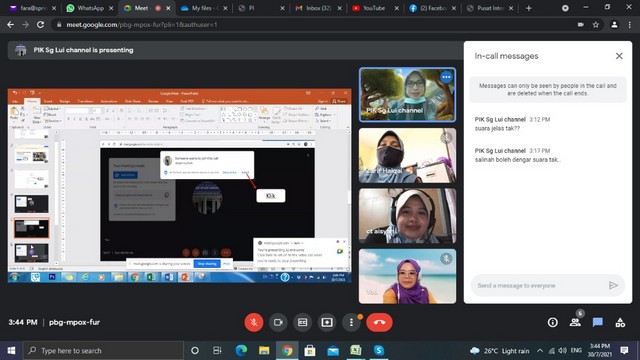Show the participants list icon
The image size is (640, 360).
(576, 322)
